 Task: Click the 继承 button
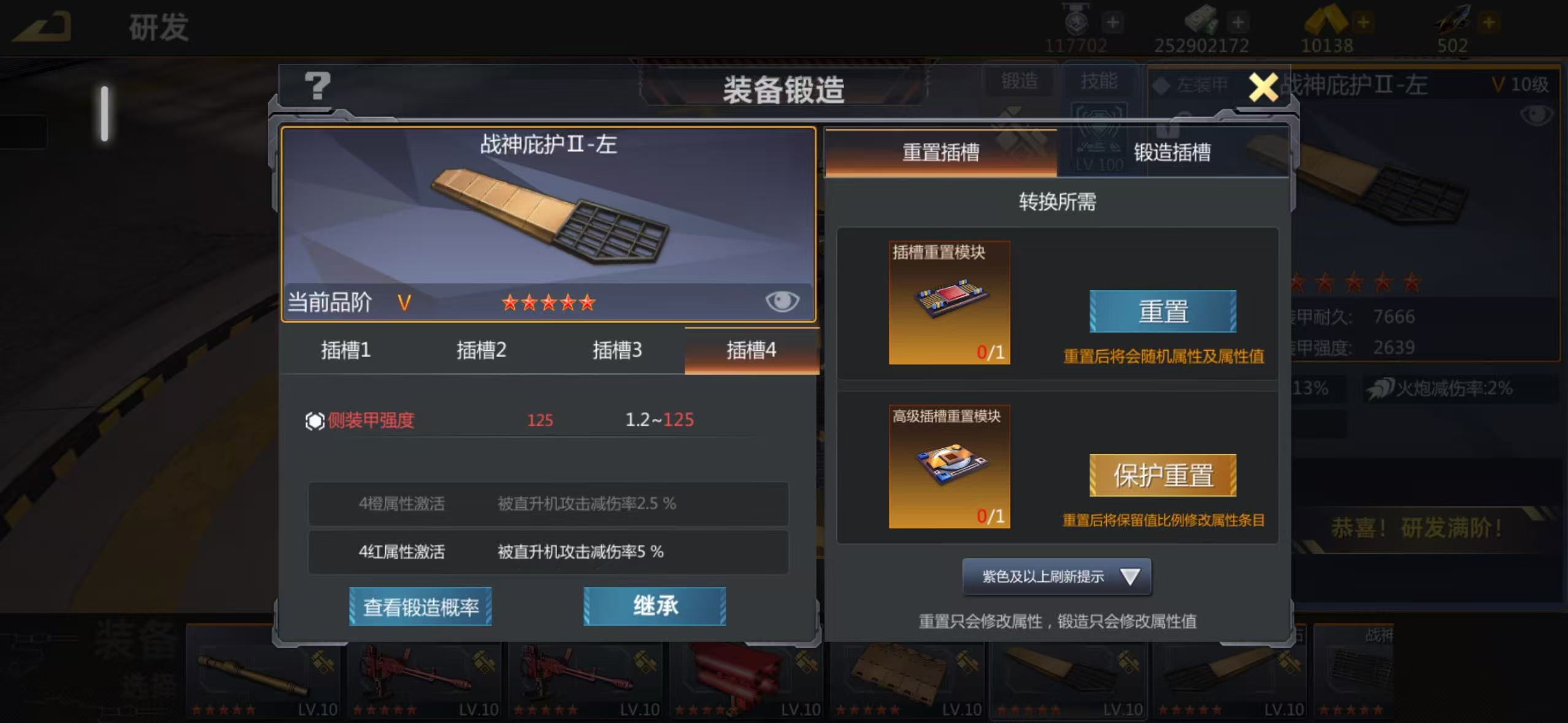click(655, 606)
